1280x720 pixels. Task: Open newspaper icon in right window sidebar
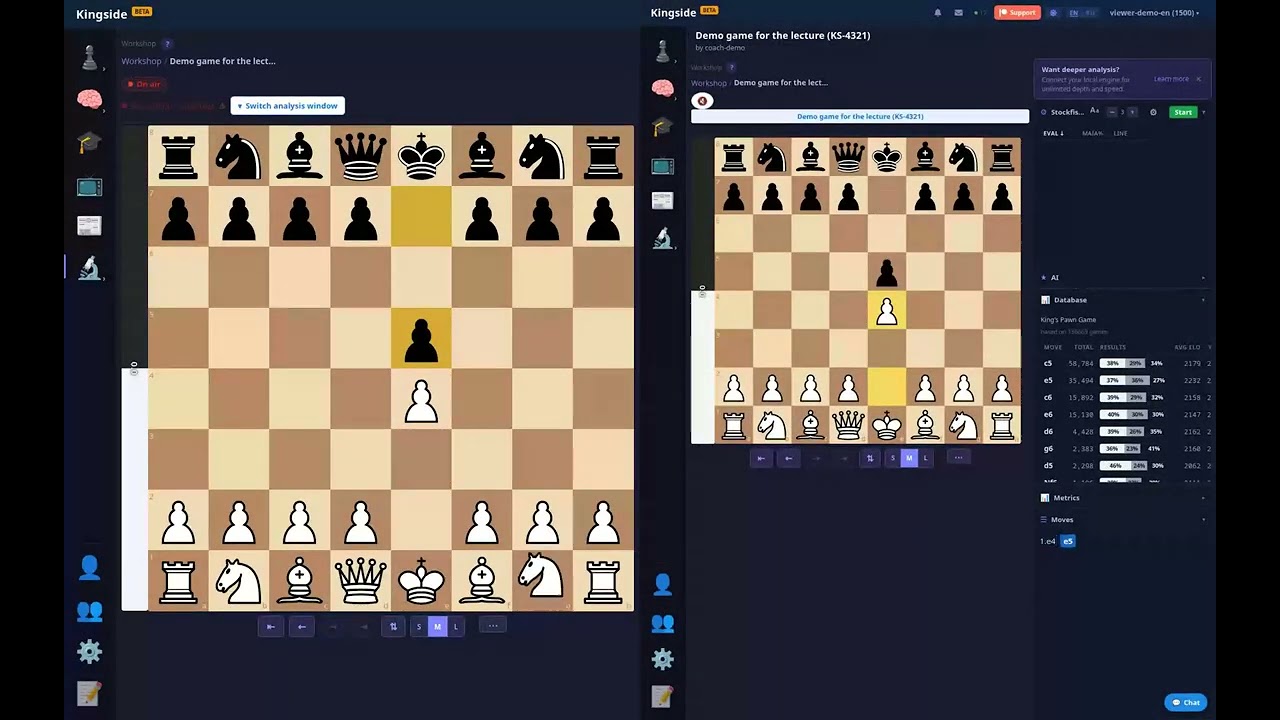662,201
